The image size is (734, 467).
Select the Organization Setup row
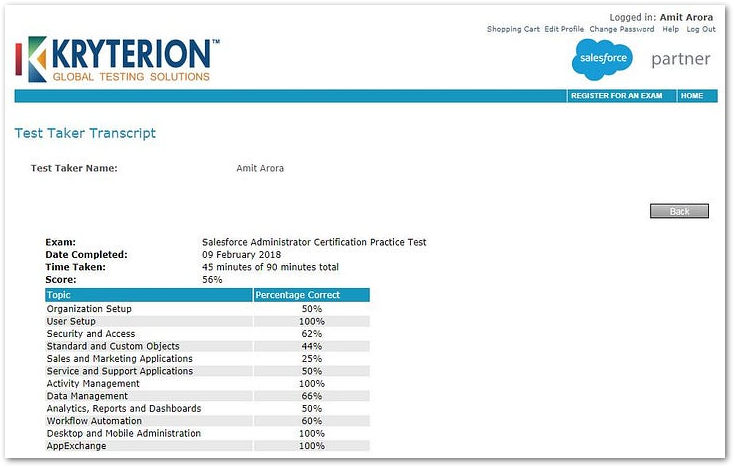pos(207,309)
